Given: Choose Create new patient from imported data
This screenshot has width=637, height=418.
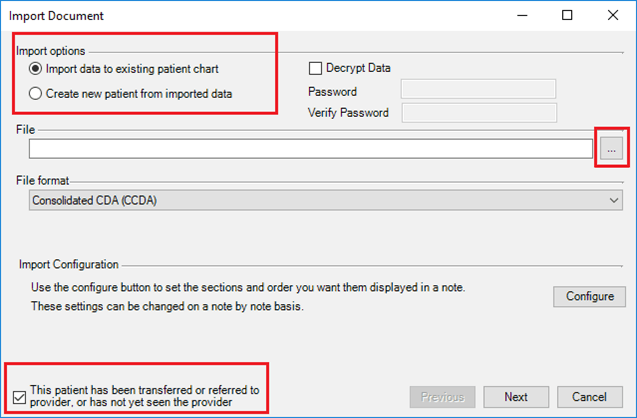Looking at the screenshot, I should click(x=37, y=93).
